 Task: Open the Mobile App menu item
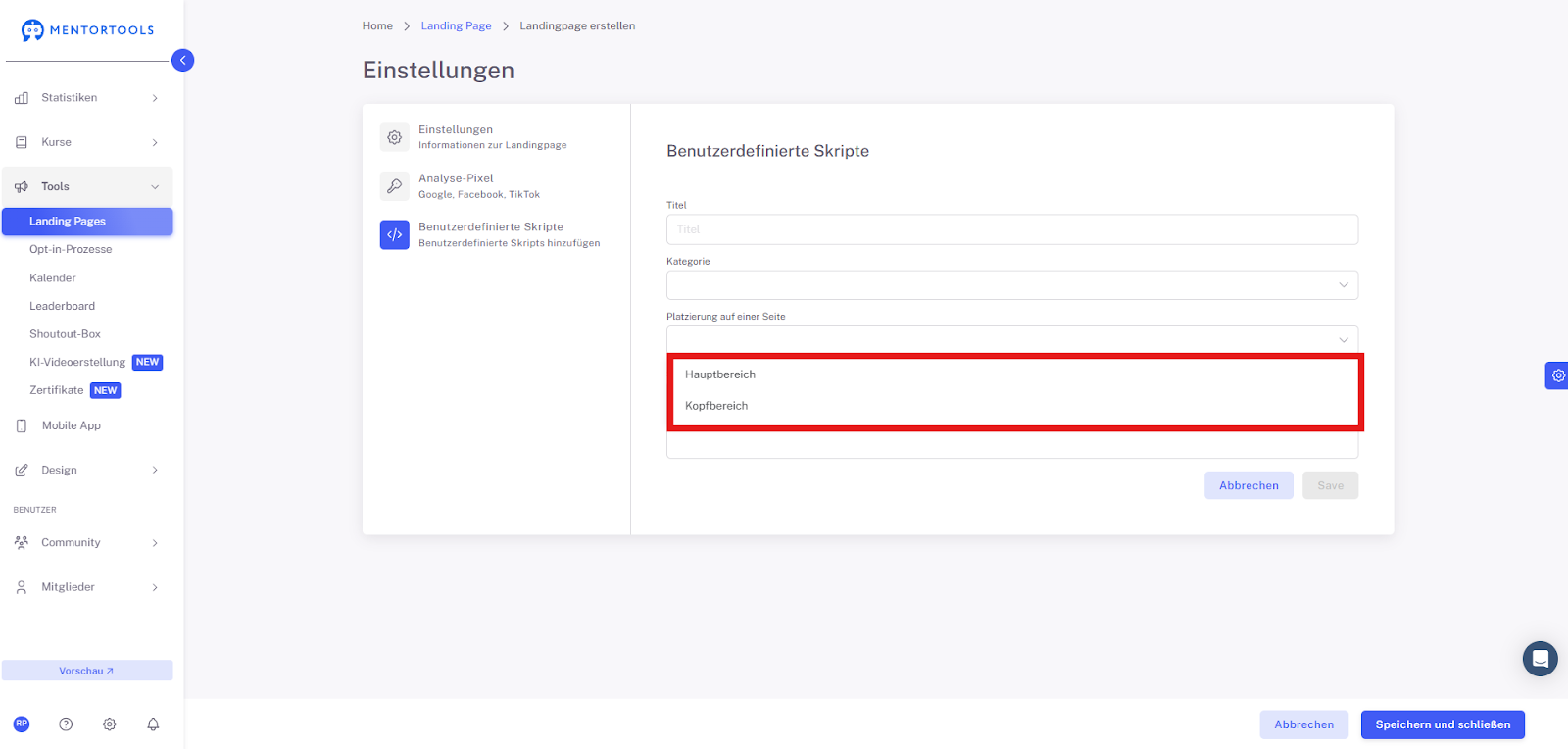tap(72, 425)
